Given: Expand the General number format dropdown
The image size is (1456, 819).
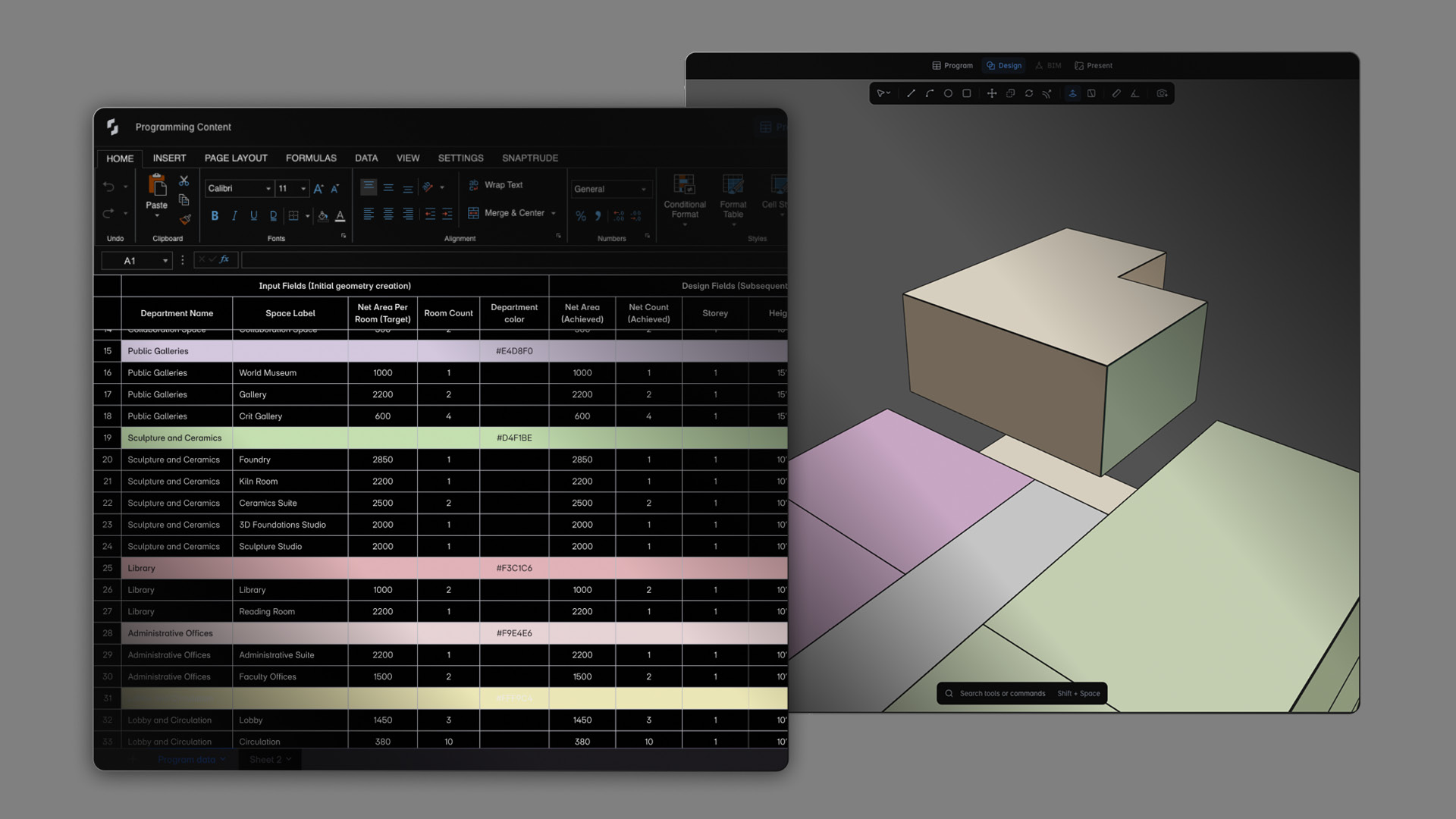Looking at the screenshot, I should click(644, 190).
